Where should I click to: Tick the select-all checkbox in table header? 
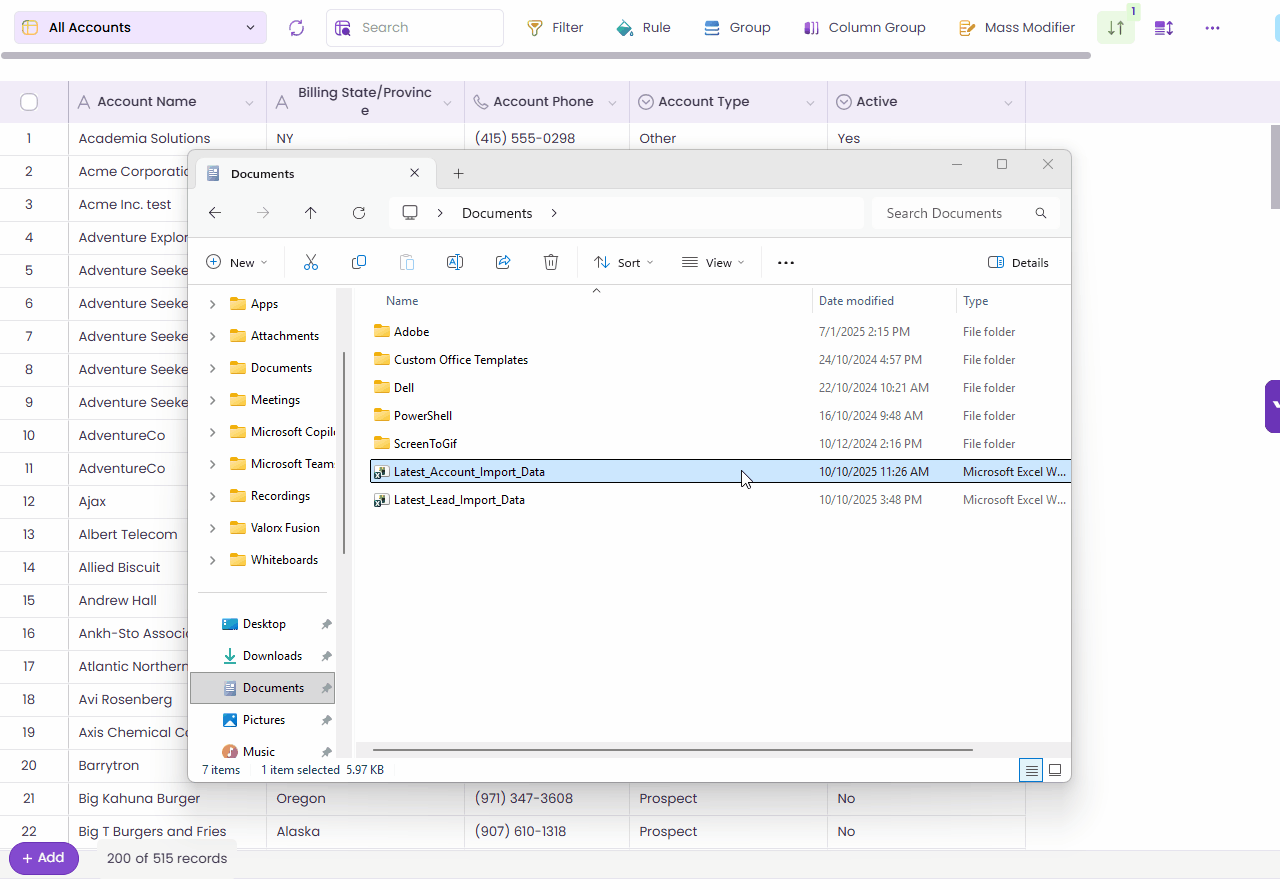[29, 102]
